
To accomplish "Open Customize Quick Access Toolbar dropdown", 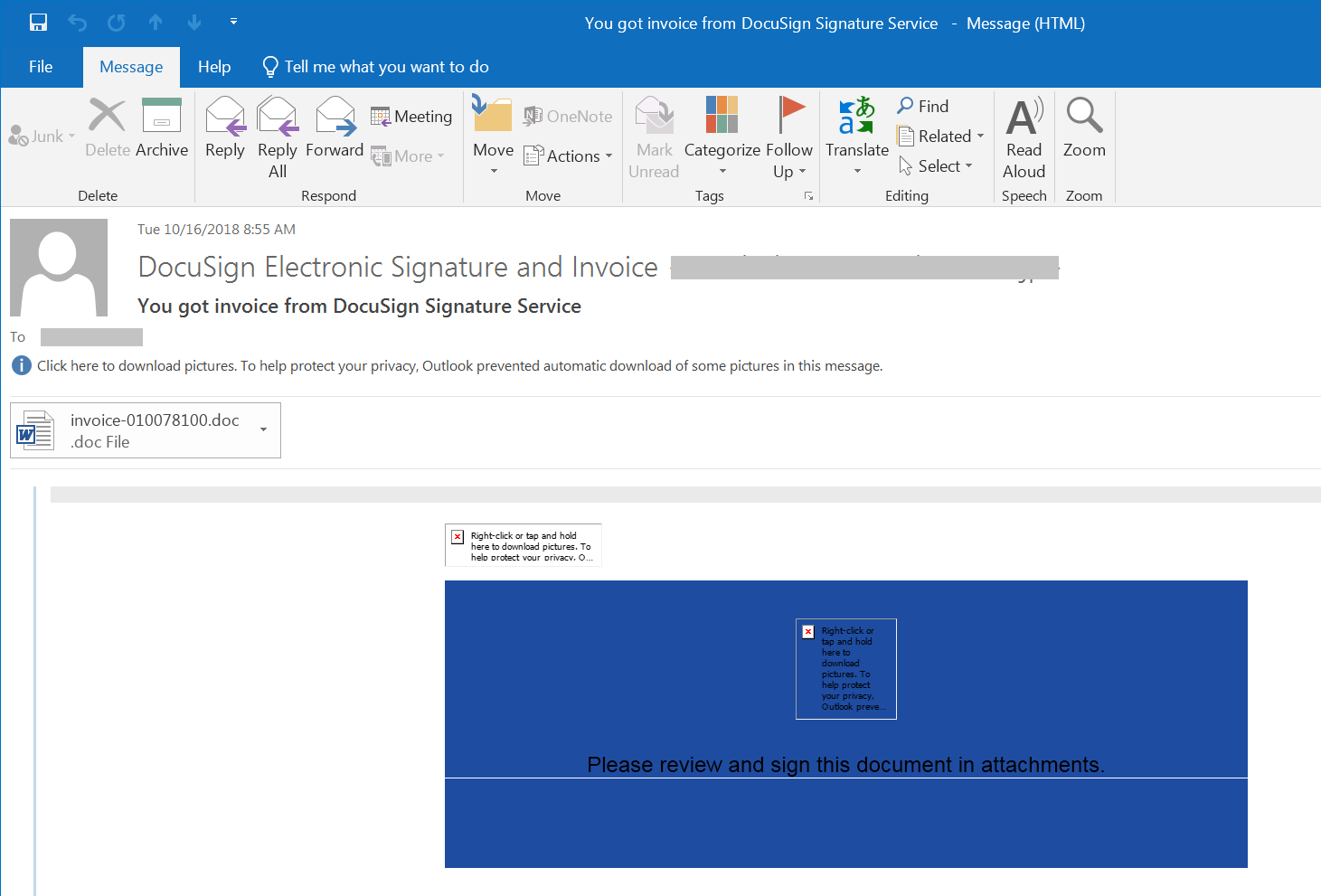I will 233,22.
